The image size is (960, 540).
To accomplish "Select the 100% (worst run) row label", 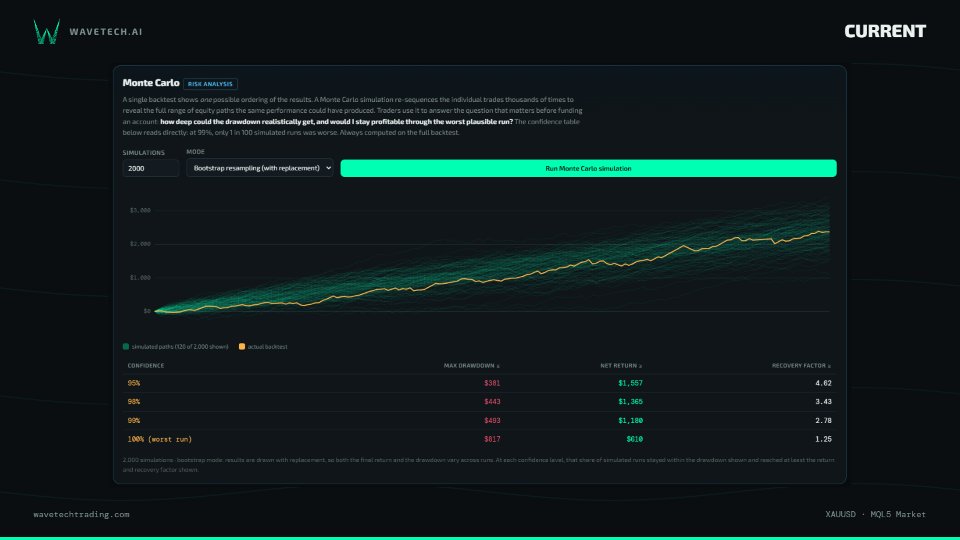I will (x=160, y=439).
